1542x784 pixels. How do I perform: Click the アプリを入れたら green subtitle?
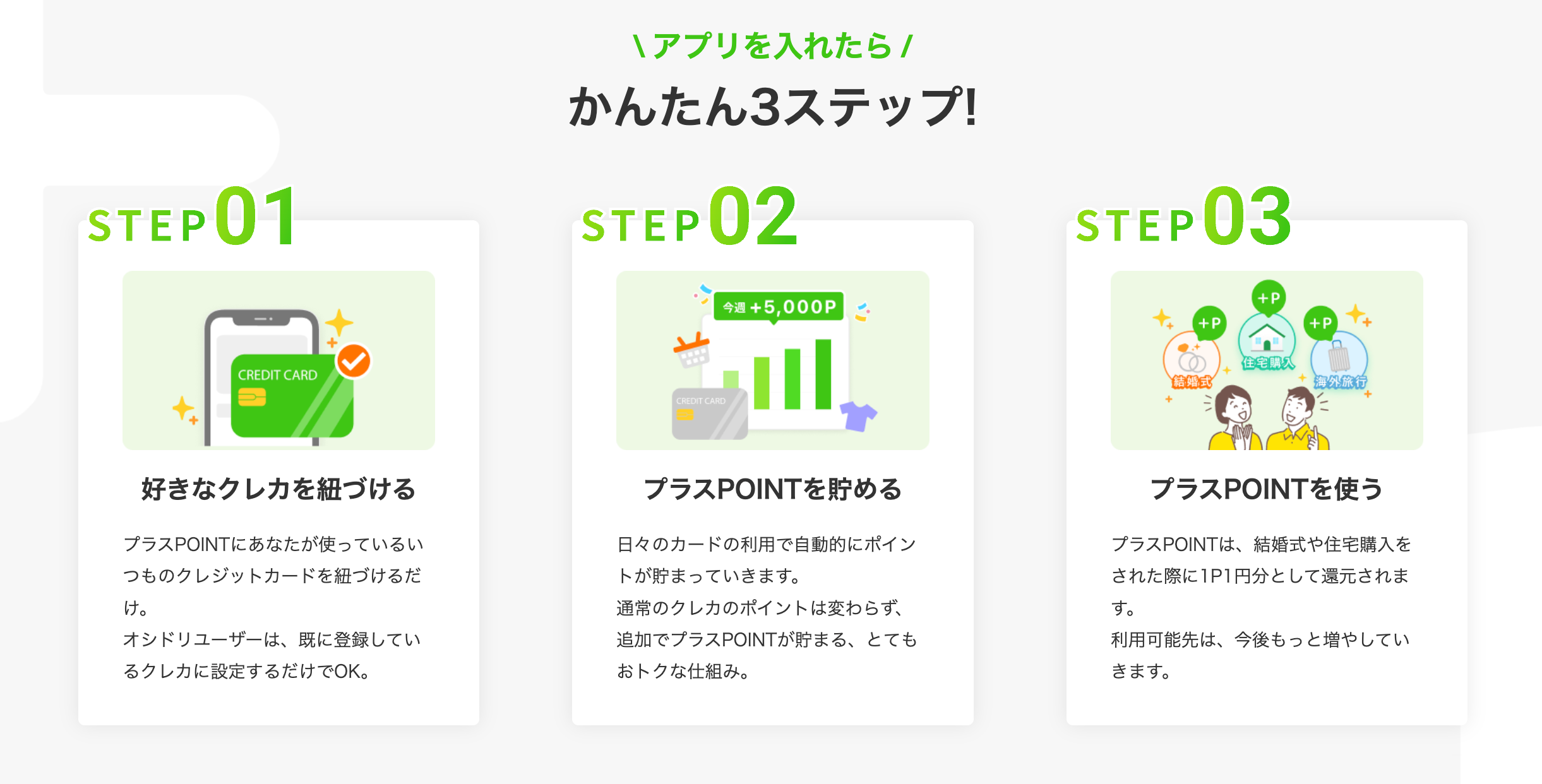click(772, 46)
